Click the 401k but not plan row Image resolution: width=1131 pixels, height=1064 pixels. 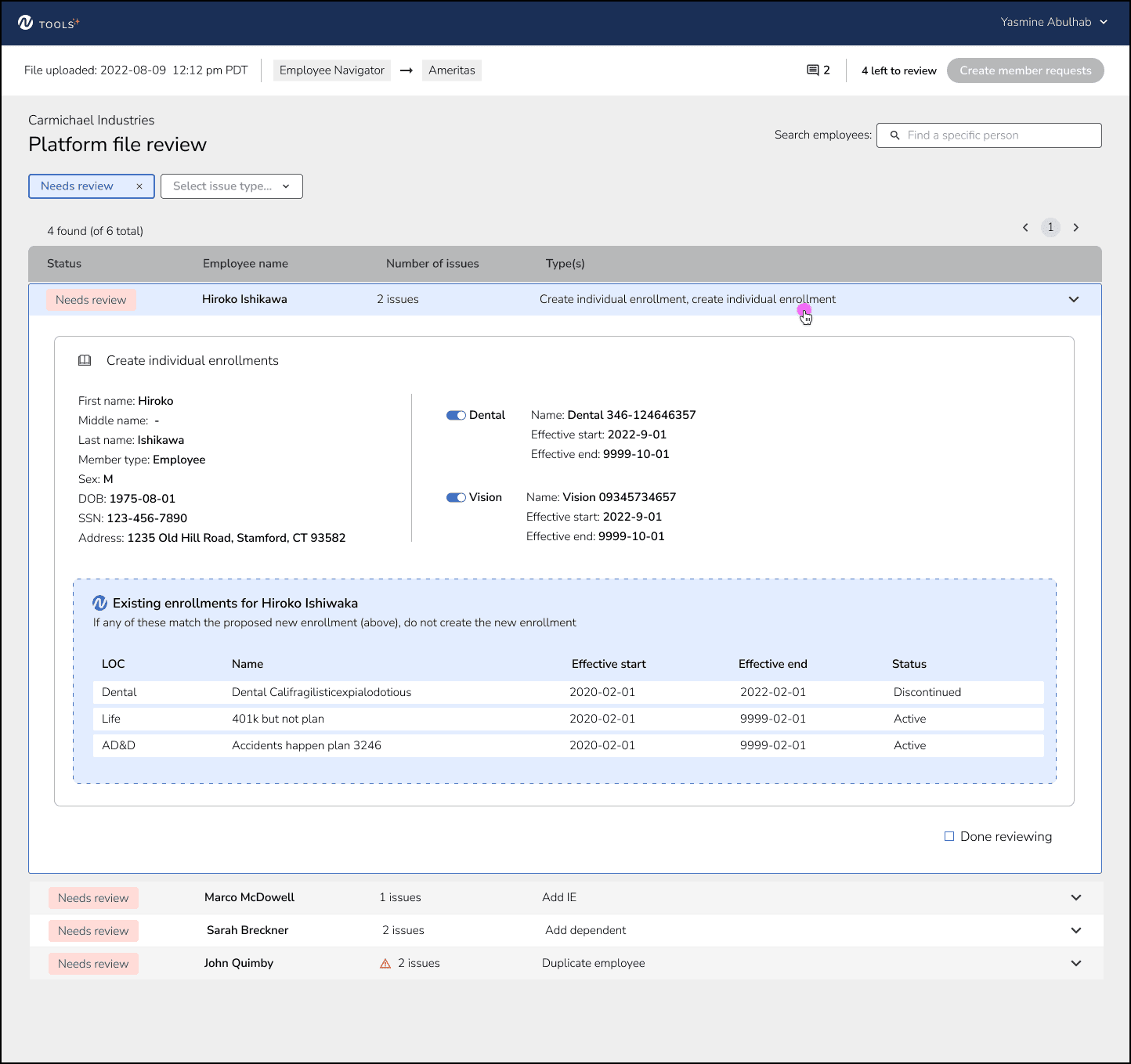(569, 719)
